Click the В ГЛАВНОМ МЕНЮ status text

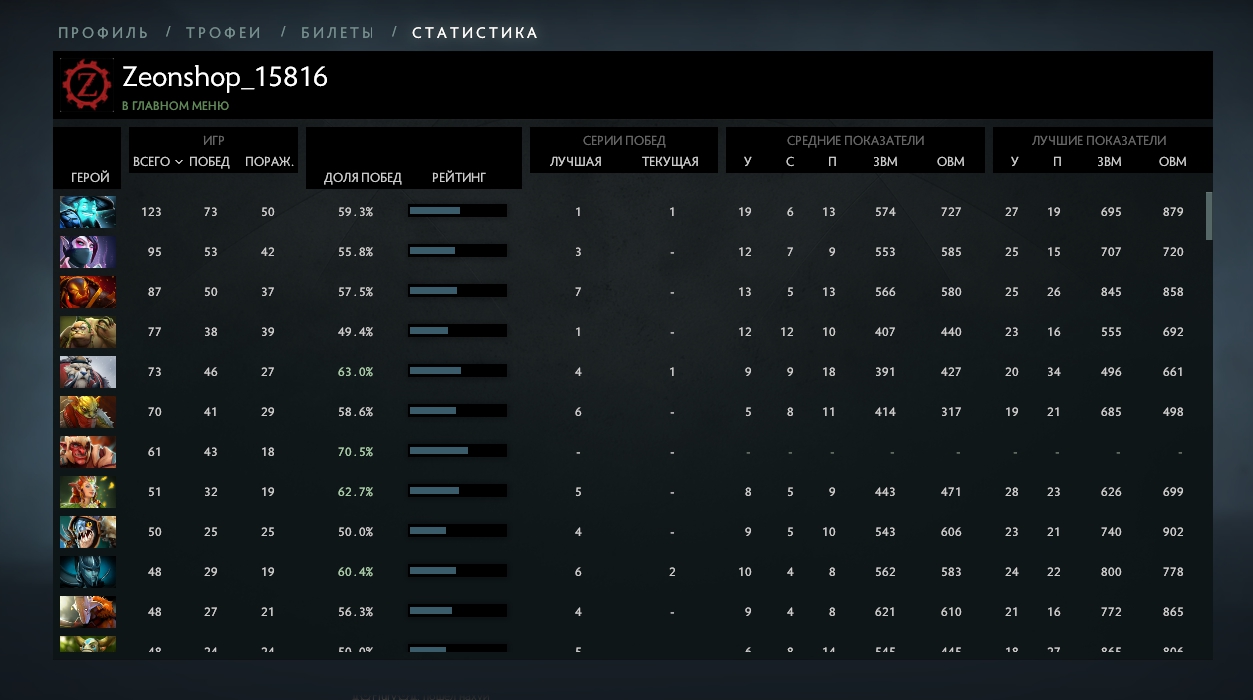point(175,106)
